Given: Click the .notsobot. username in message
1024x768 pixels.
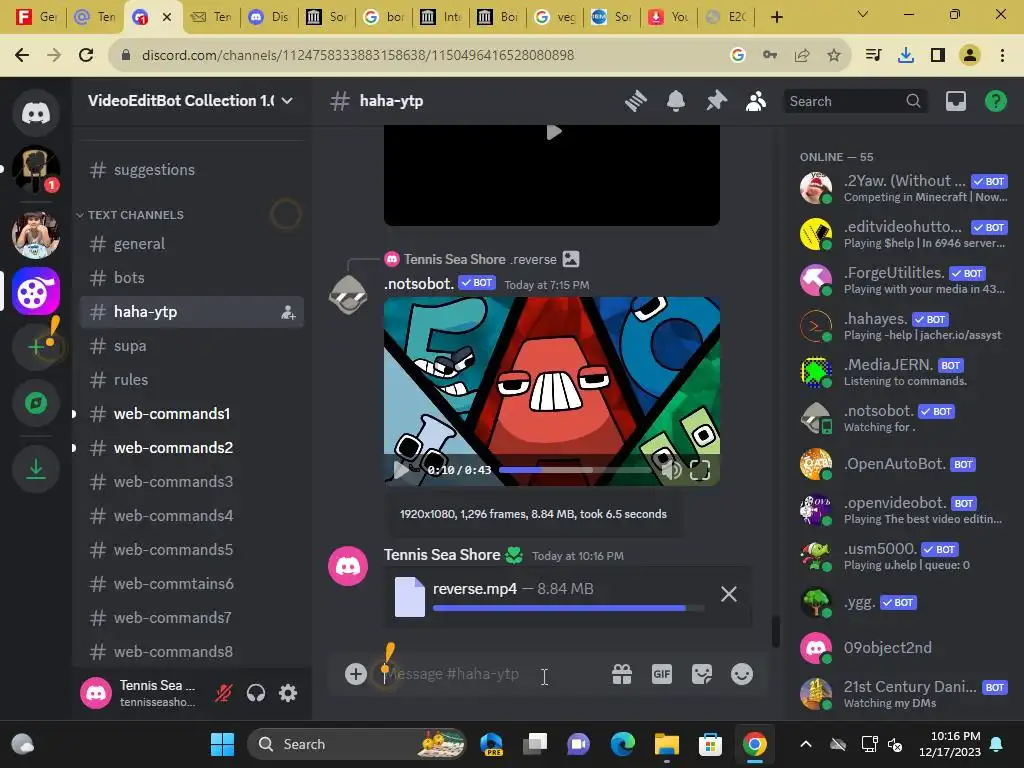Looking at the screenshot, I should coord(419,283).
